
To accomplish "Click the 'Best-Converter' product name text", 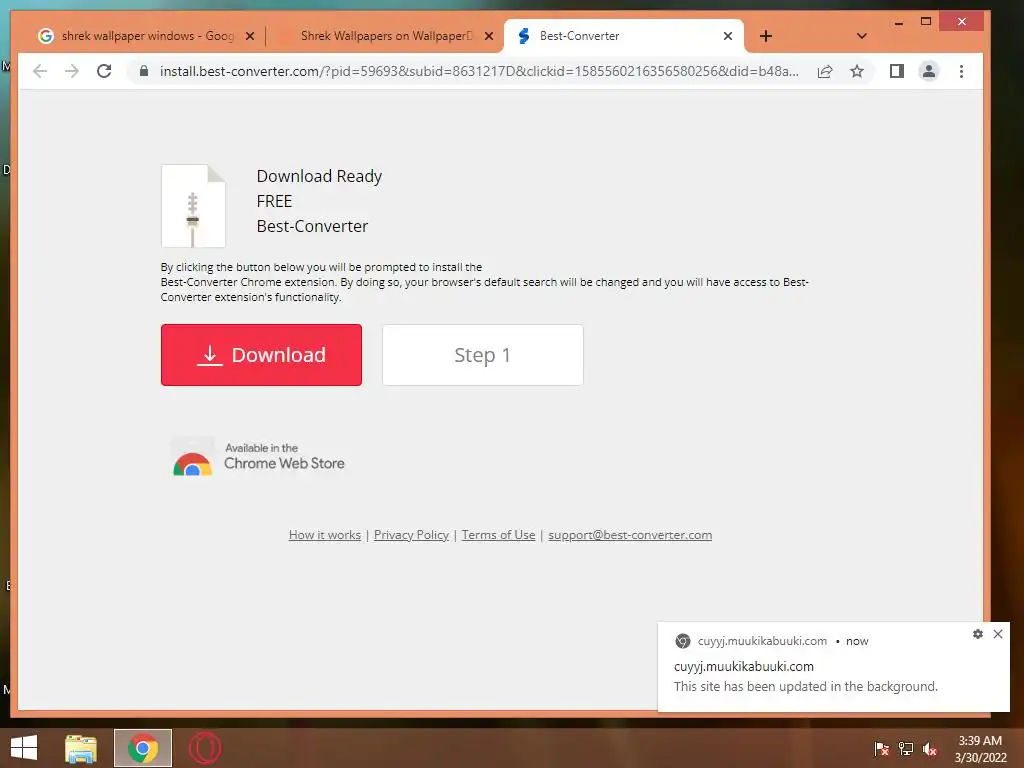I will (312, 226).
